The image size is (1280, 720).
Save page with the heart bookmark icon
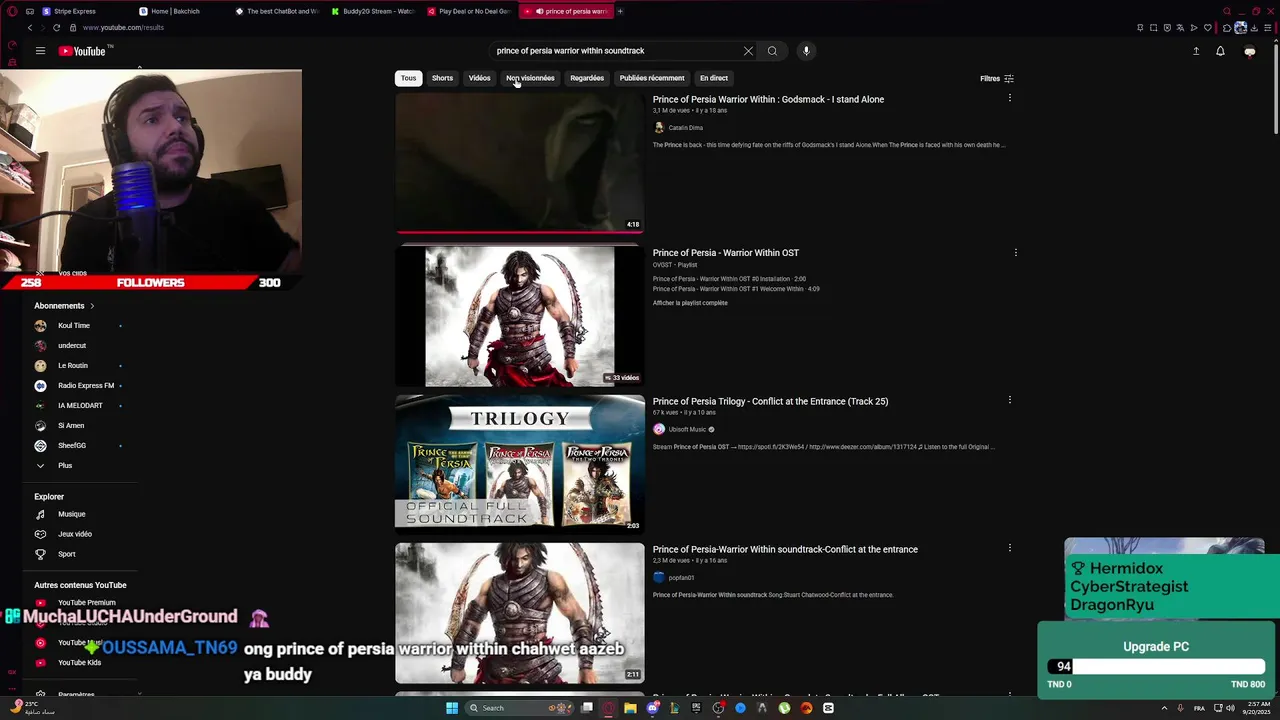(1207, 28)
